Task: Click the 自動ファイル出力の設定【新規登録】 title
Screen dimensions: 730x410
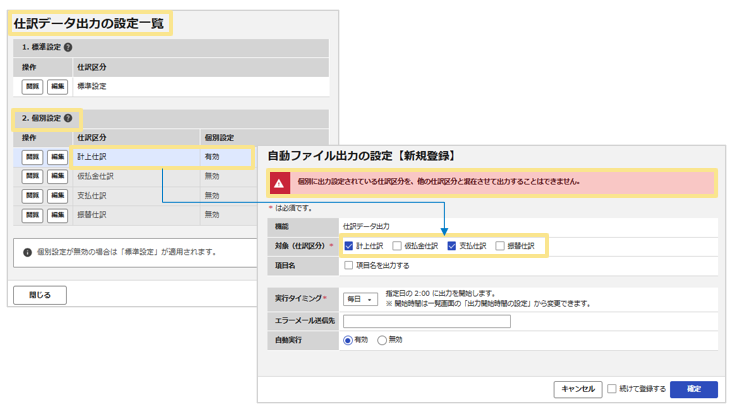Action: 363,156
